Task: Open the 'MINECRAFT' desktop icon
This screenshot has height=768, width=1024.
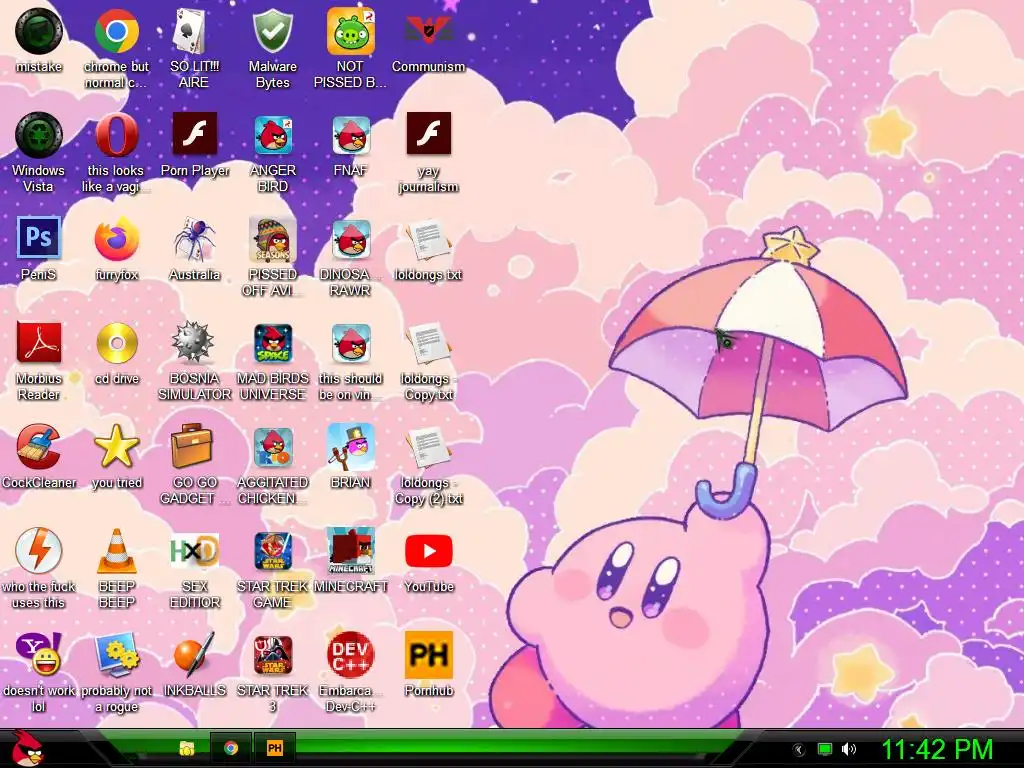Action: pyautogui.click(x=351, y=551)
